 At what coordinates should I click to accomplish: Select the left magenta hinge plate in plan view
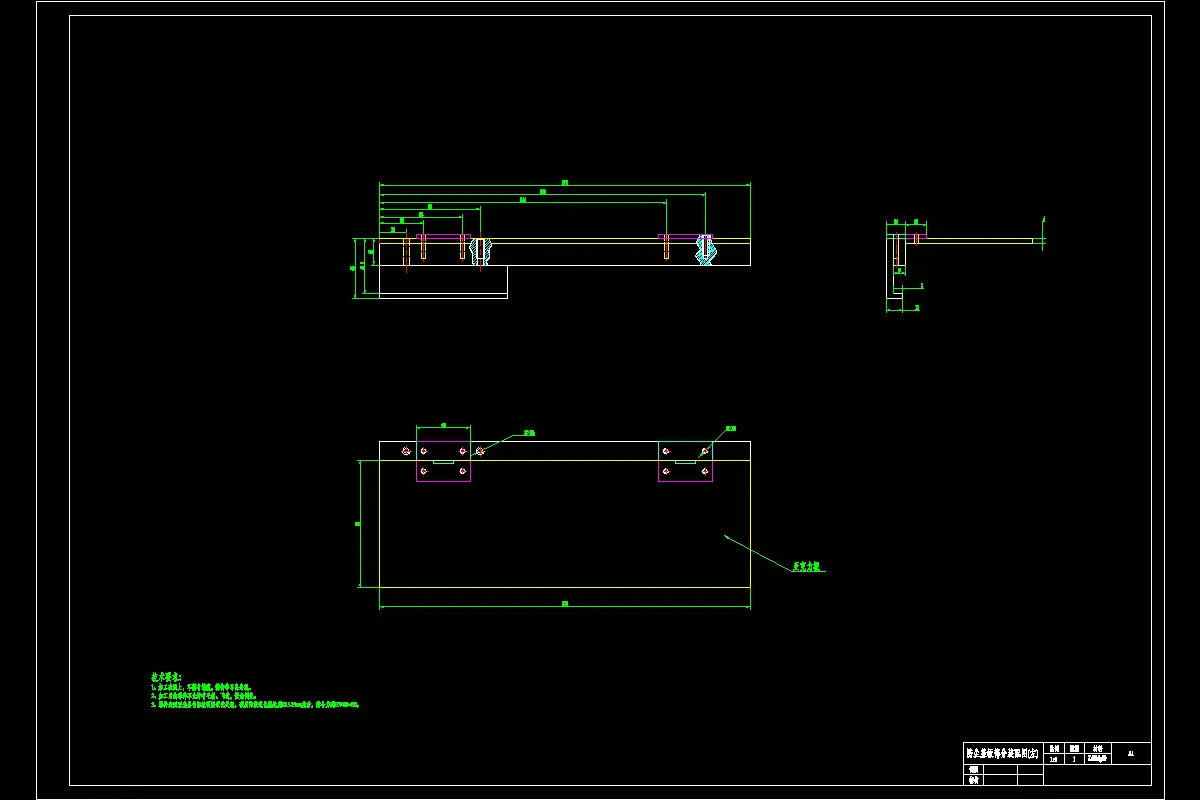click(x=443, y=461)
